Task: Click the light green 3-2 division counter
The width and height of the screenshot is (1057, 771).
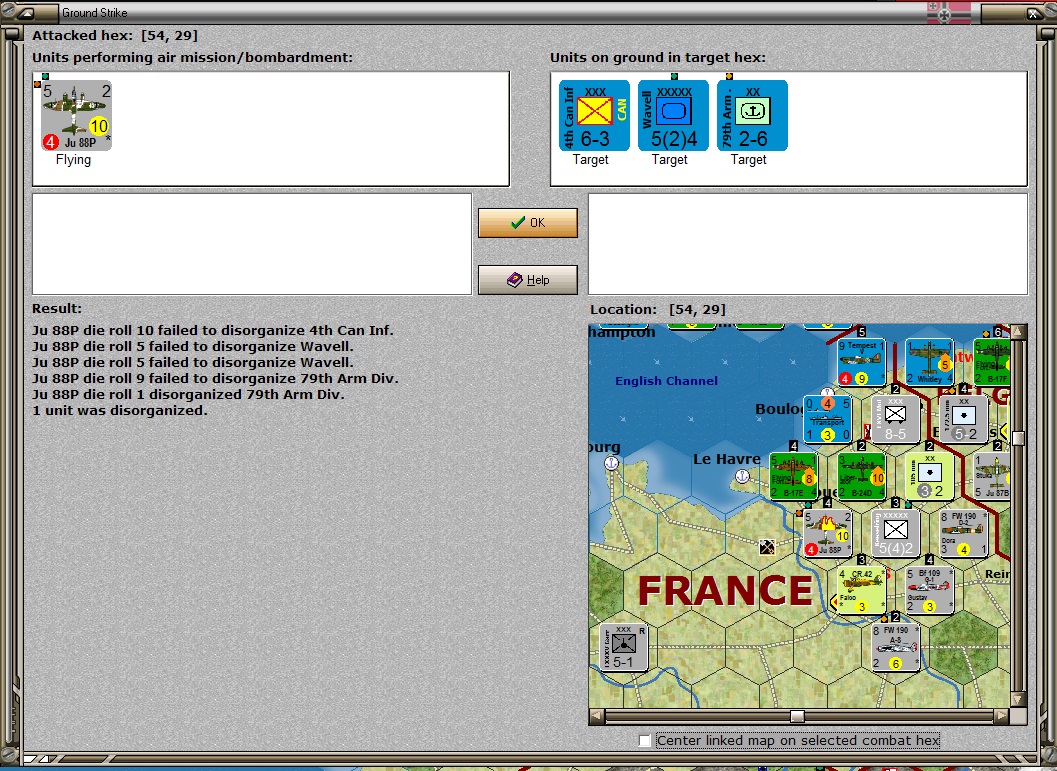Action: pyautogui.click(x=930, y=476)
